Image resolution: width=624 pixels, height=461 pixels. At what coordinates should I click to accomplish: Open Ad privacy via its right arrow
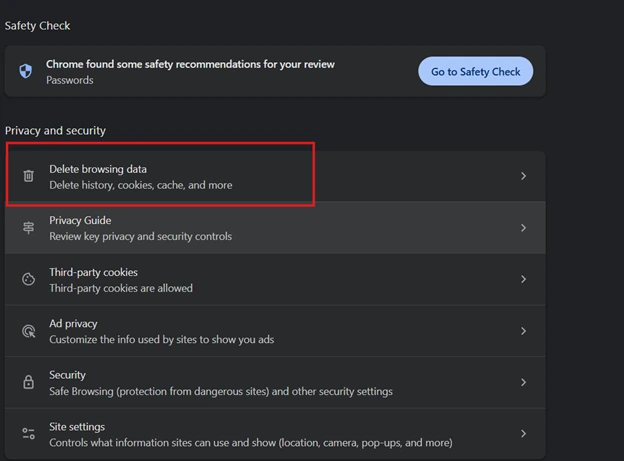(523, 331)
